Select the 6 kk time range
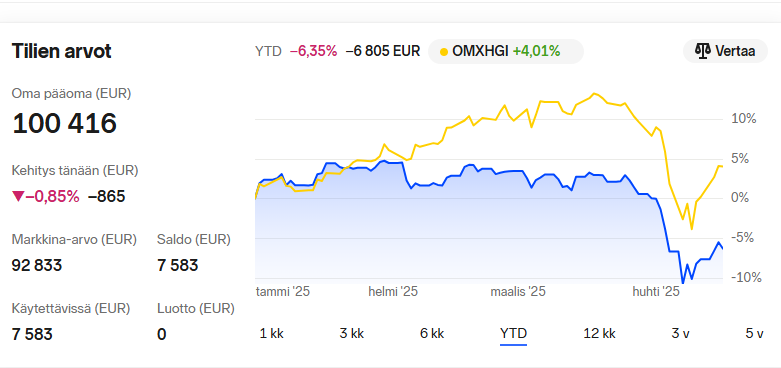Screen dimensions: 781x368 click(432, 334)
